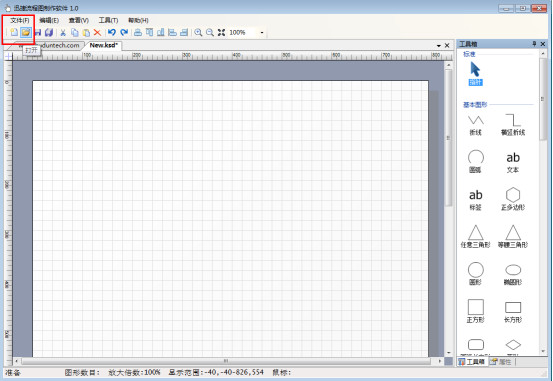Click the Redo arrow icon

coord(124,32)
